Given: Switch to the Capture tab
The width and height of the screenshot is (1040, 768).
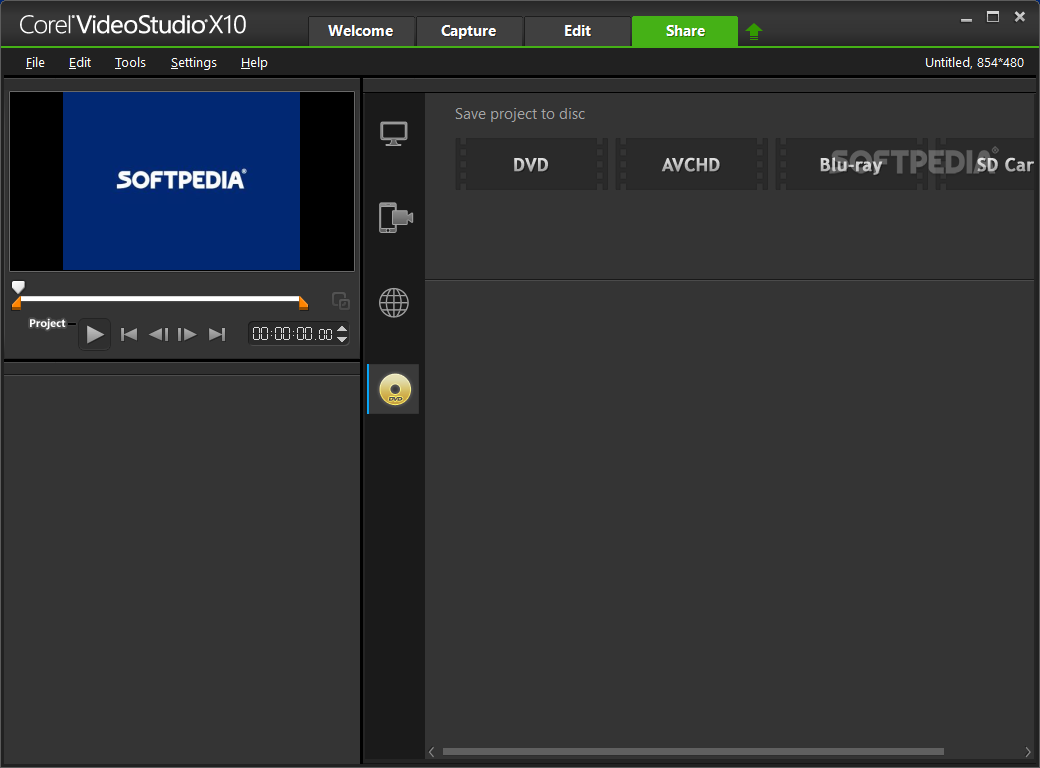Looking at the screenshot, I should pyautogui.click(x=469, y=31).
